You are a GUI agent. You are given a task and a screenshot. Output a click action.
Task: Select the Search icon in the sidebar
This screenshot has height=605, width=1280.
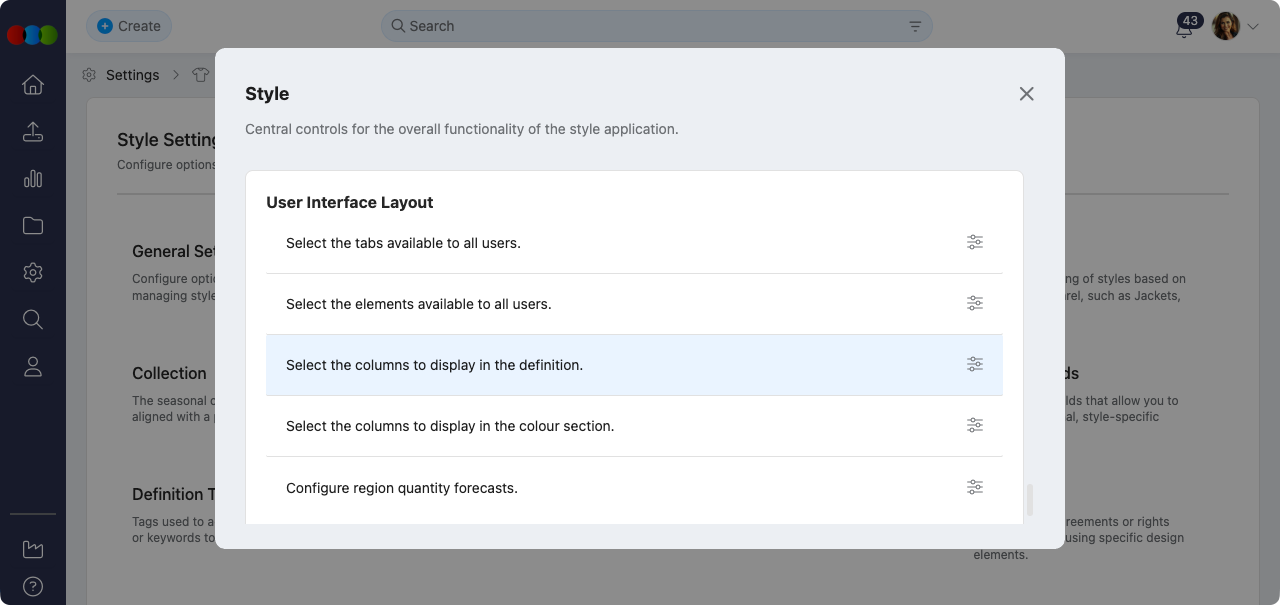[x=32, y=319]
